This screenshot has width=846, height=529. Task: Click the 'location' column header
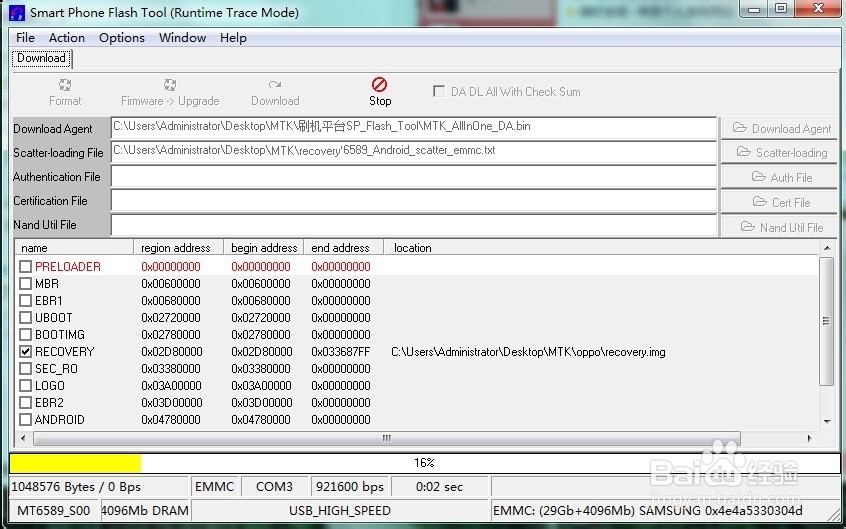(x=602, y=248)
